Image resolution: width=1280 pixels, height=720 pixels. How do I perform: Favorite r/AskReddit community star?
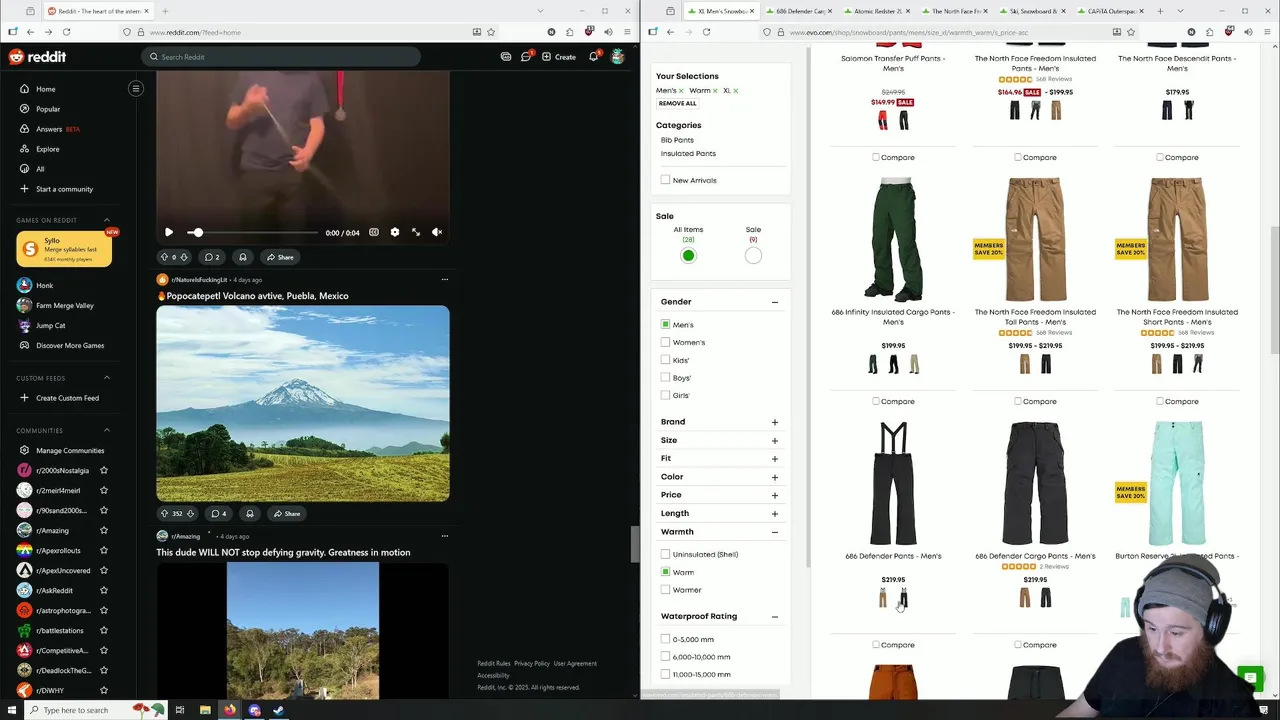pos(104,591)
